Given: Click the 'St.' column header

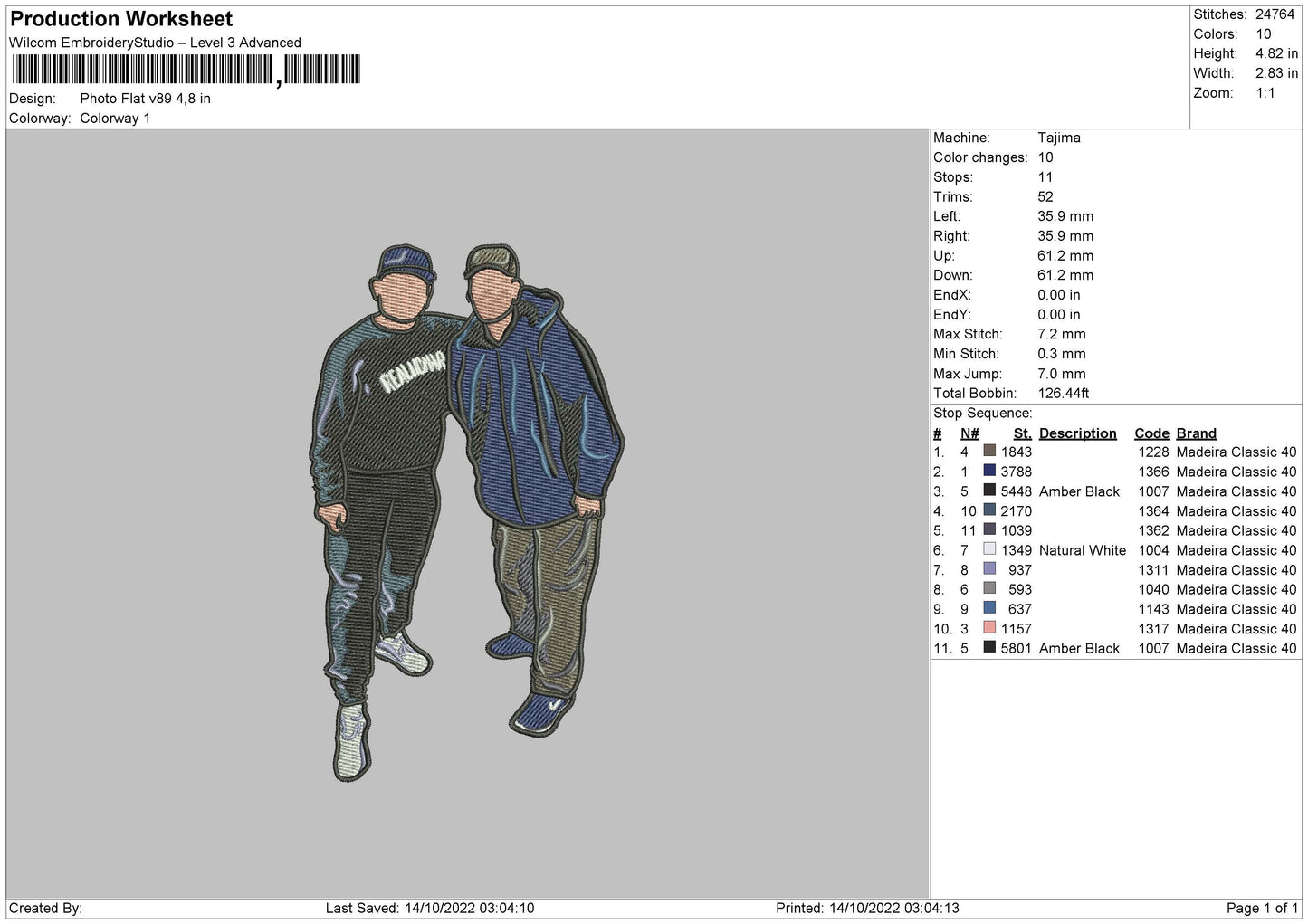Looking at the screenshot, I should 1023,433.
